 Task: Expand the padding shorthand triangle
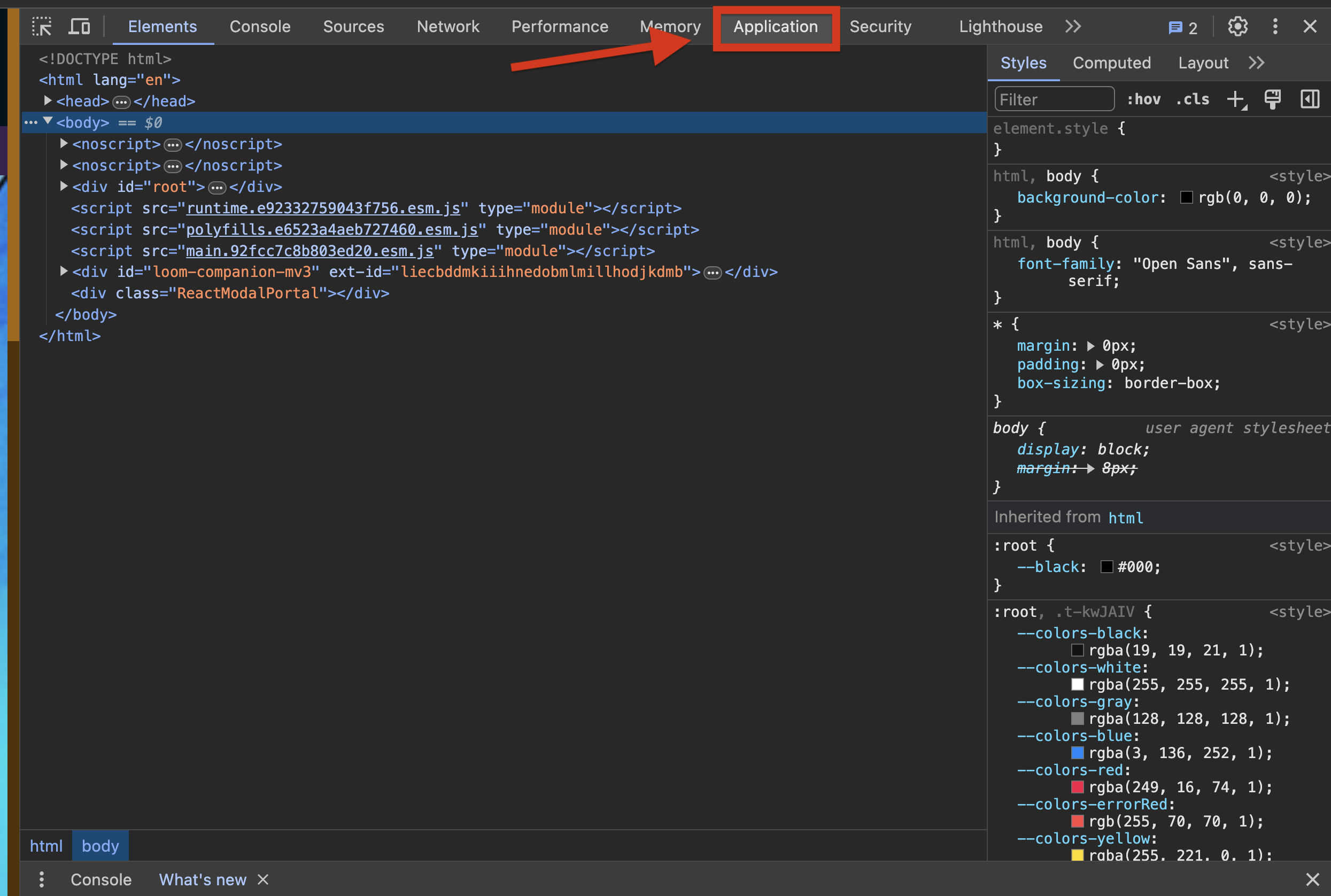click(x=1100, y=365)
